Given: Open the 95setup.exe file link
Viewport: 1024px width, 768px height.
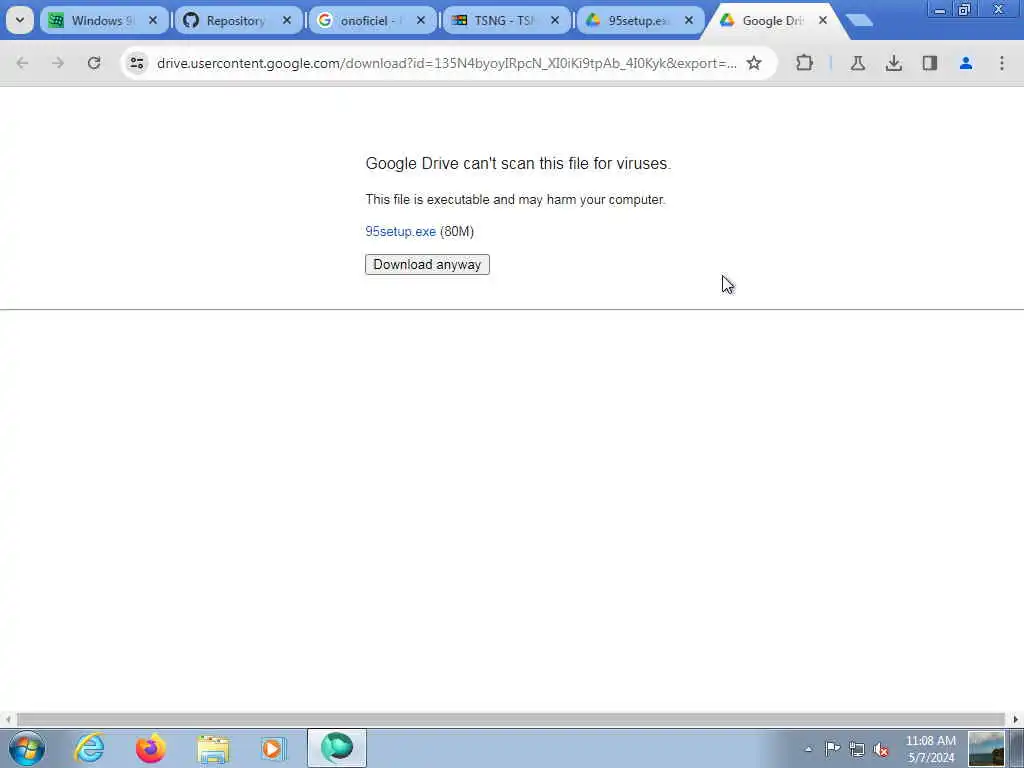Looking at the screenshot, I should click(x=400, y=232).
